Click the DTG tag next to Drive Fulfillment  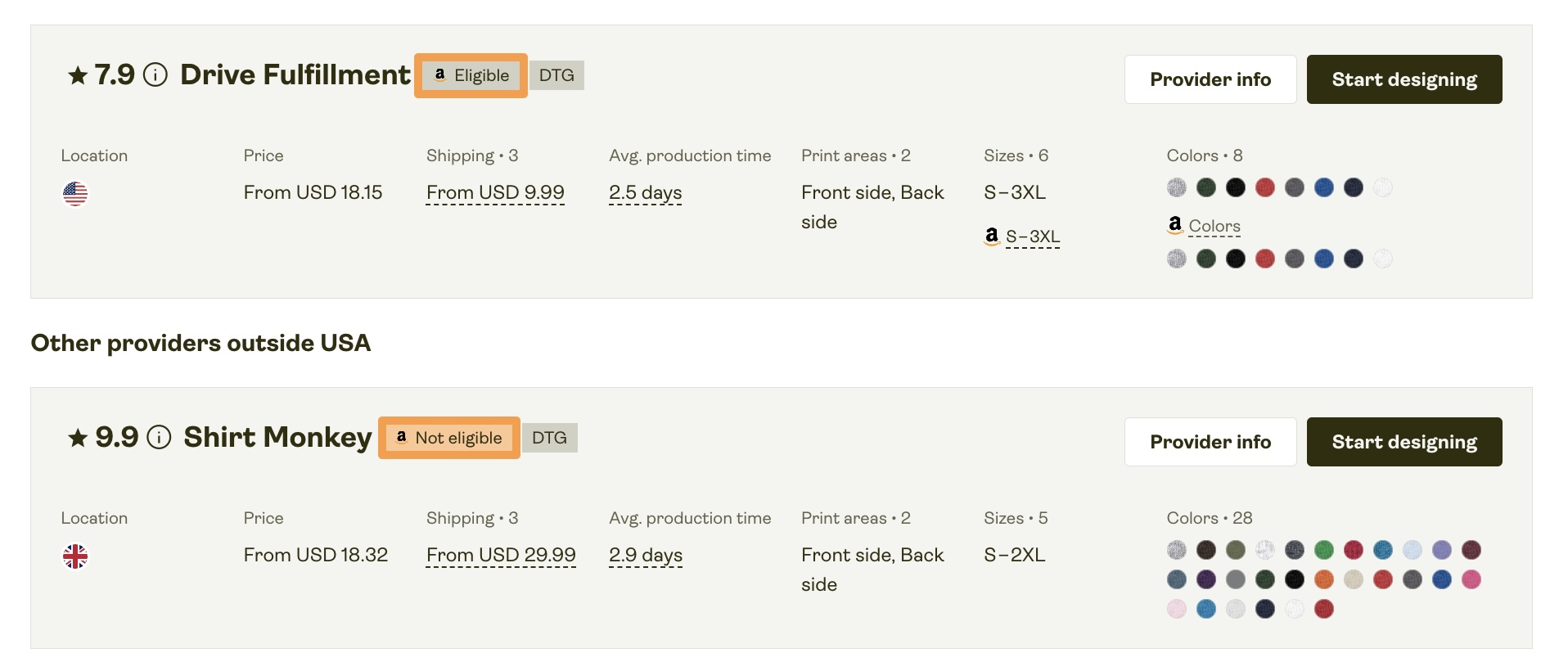click(x=556, y=74)
